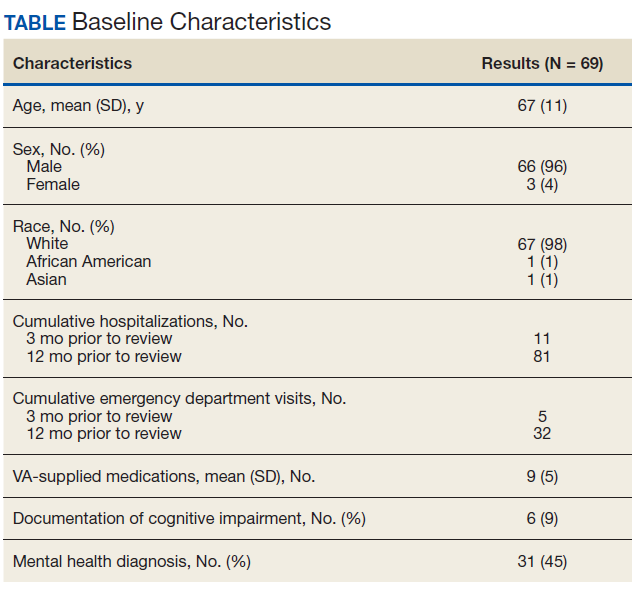This screenshot has height=590, width=634.
Task: Click the "VA-supplied medications, mean (SD), No." label
Action: point(164,476)
